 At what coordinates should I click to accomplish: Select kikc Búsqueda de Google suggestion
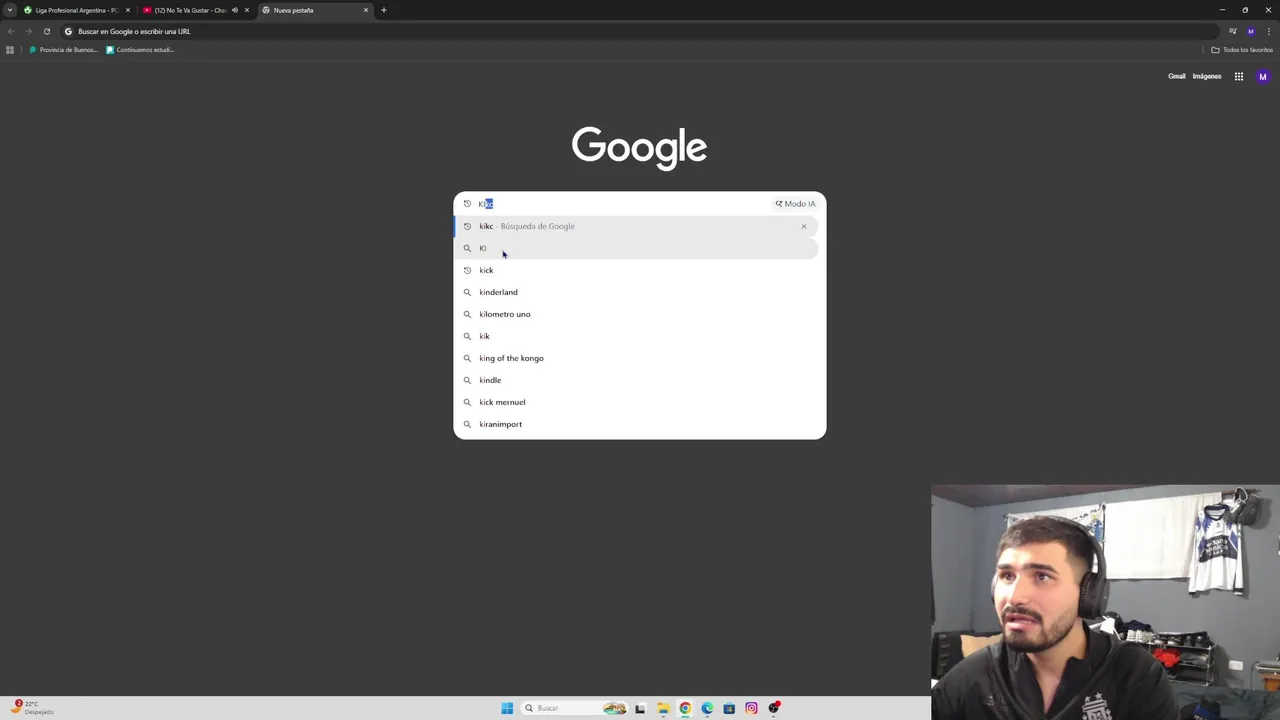click(x=636, y=226)
